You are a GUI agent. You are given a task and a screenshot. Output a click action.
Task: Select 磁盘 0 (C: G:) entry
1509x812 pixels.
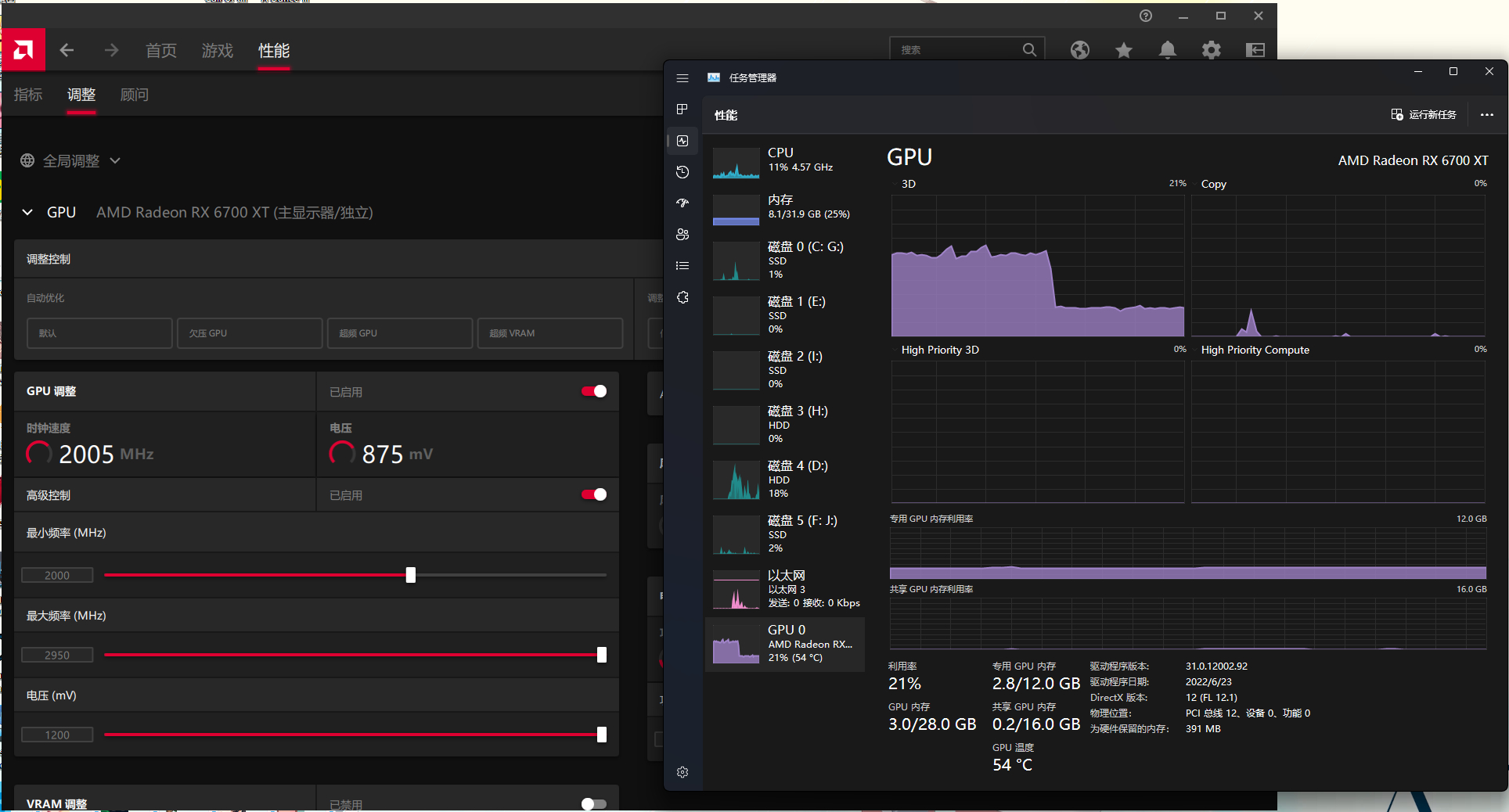pos(785,261)
